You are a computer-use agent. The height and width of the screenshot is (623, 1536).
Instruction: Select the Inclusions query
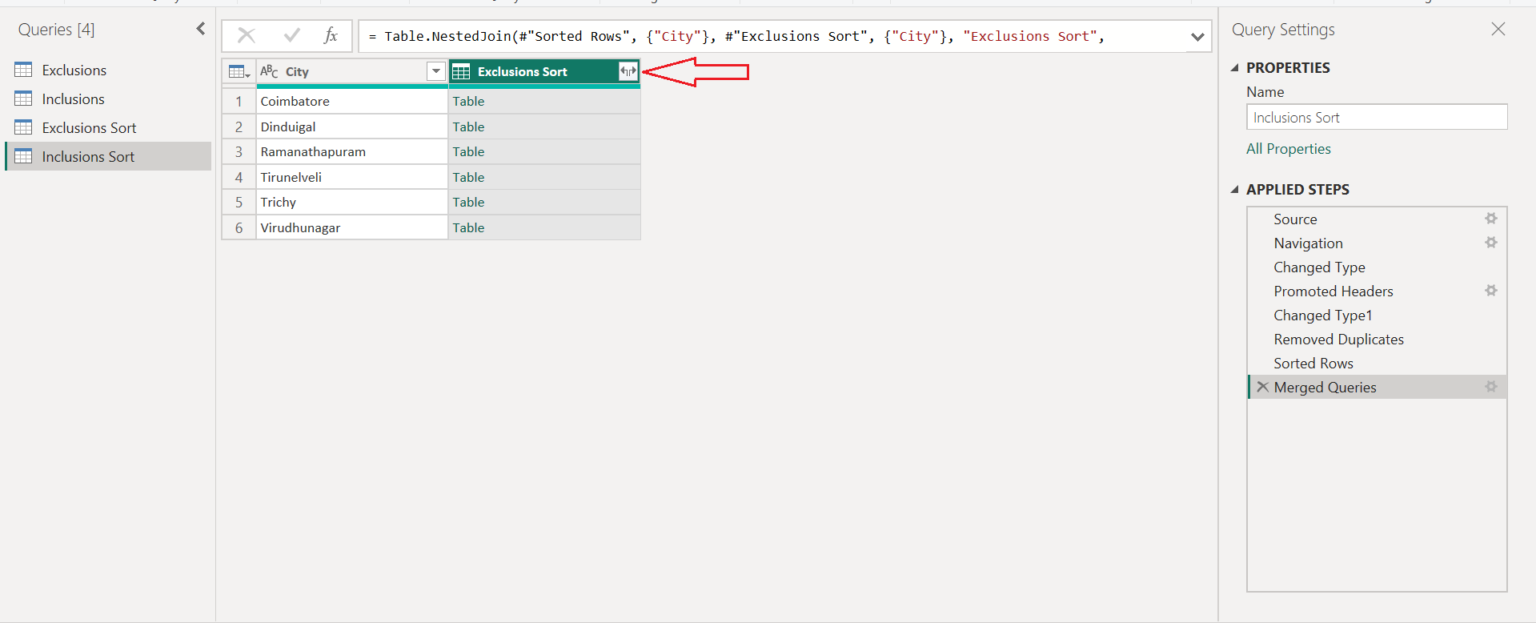point(108,99)
